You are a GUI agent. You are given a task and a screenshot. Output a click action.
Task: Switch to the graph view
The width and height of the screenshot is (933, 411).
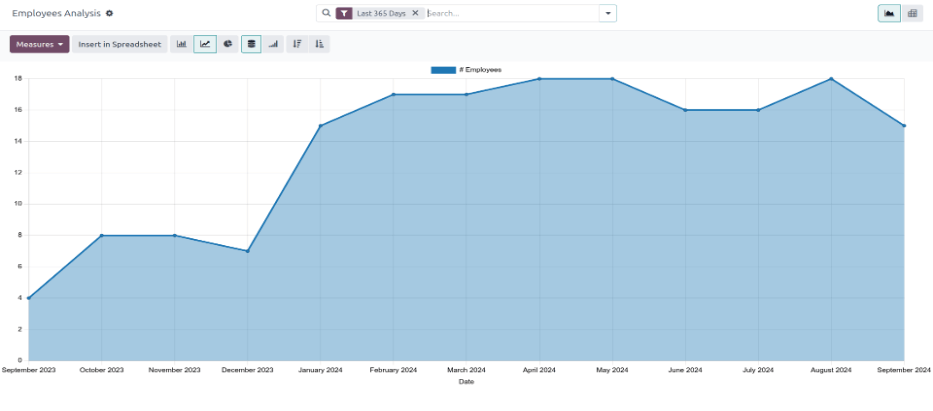(889, 13)
